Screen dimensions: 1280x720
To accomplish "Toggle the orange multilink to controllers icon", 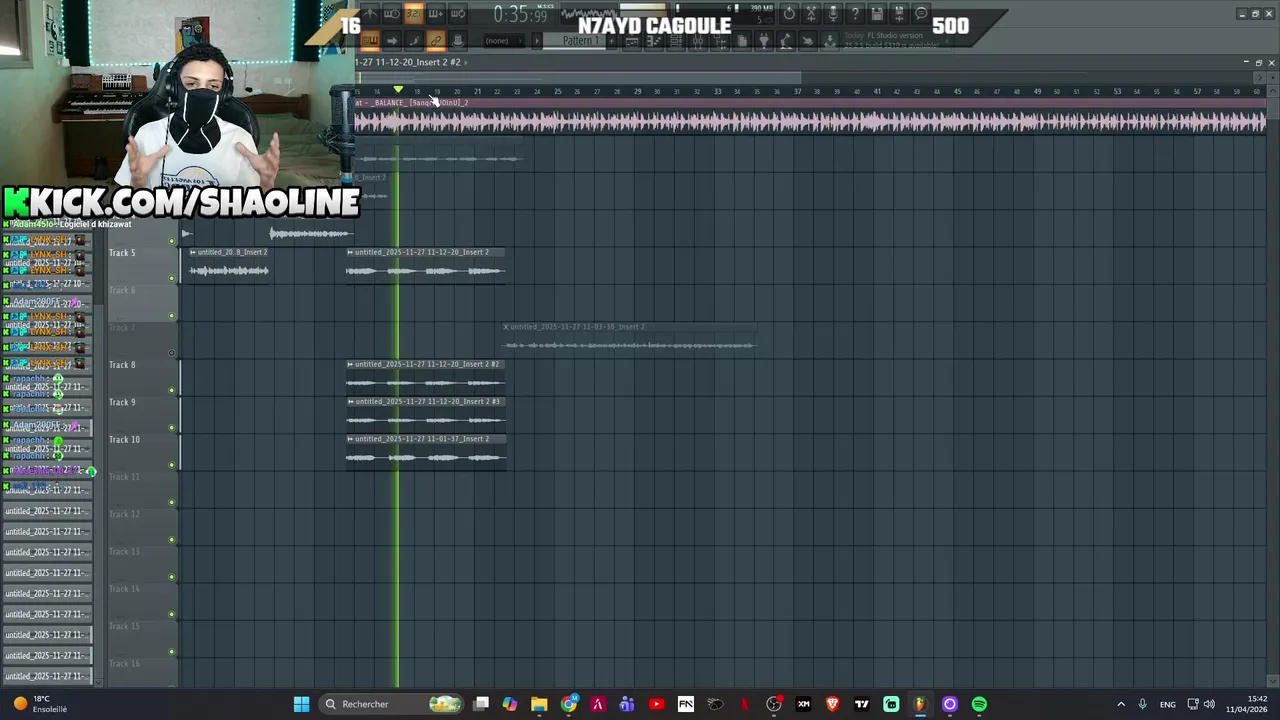I will (436, 41).
